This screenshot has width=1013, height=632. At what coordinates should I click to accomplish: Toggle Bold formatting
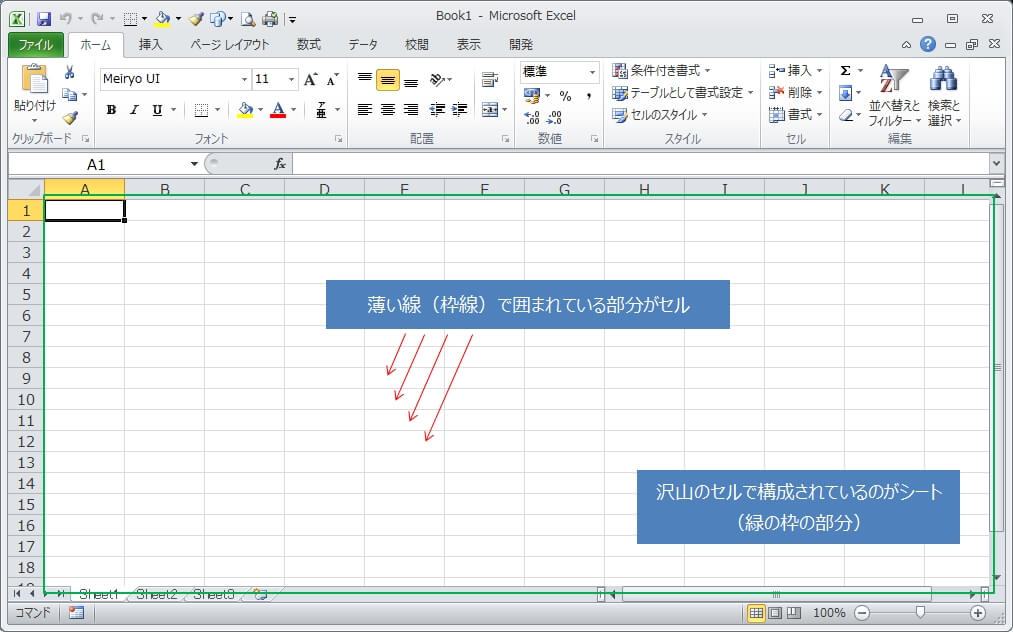(x=111, y=110)
